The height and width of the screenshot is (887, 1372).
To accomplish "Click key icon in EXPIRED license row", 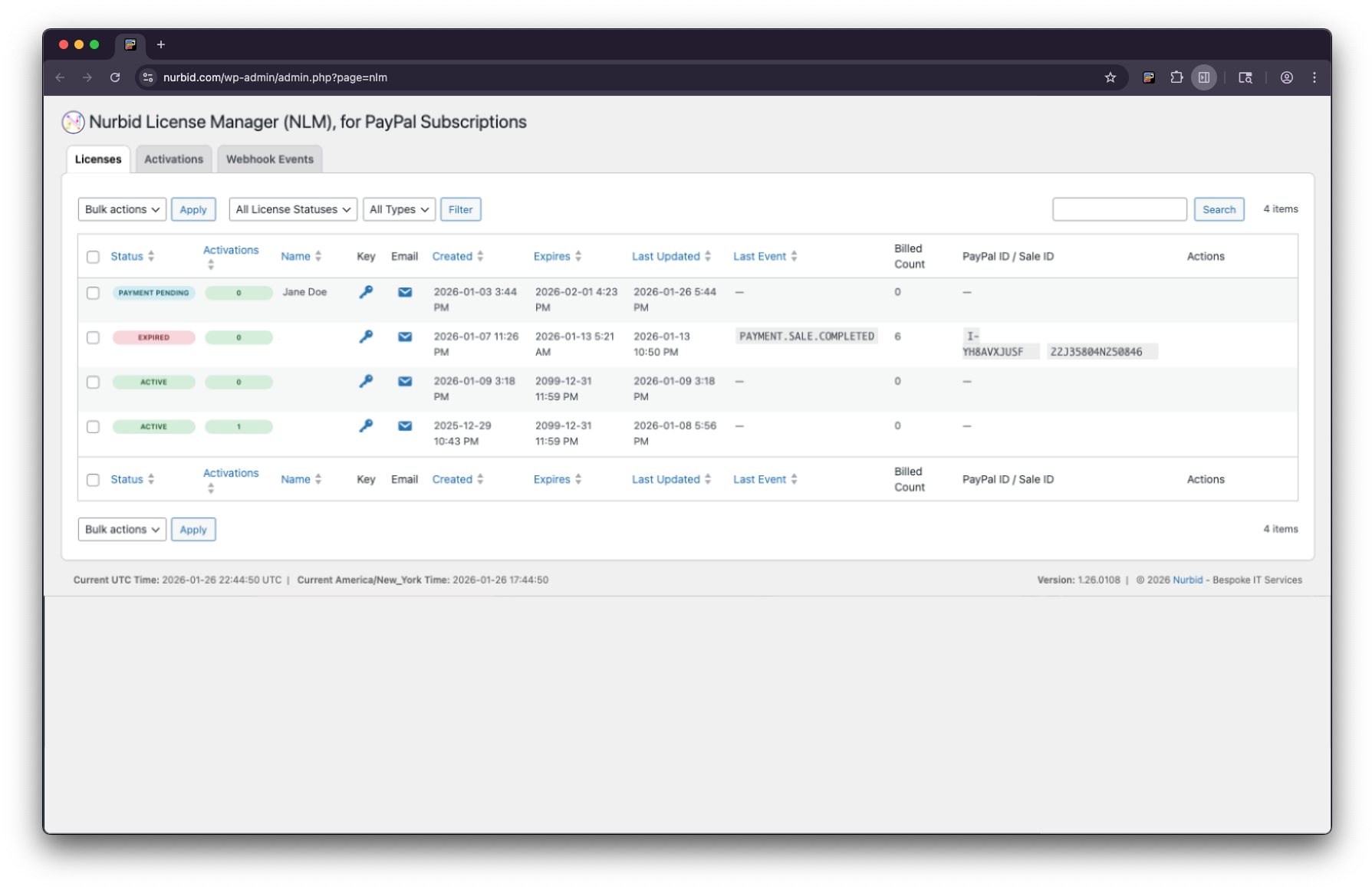I will tap(366, 337).
